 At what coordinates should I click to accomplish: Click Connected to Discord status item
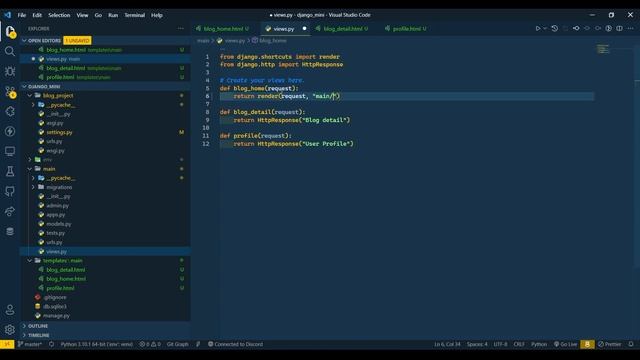tap(236, 344)
